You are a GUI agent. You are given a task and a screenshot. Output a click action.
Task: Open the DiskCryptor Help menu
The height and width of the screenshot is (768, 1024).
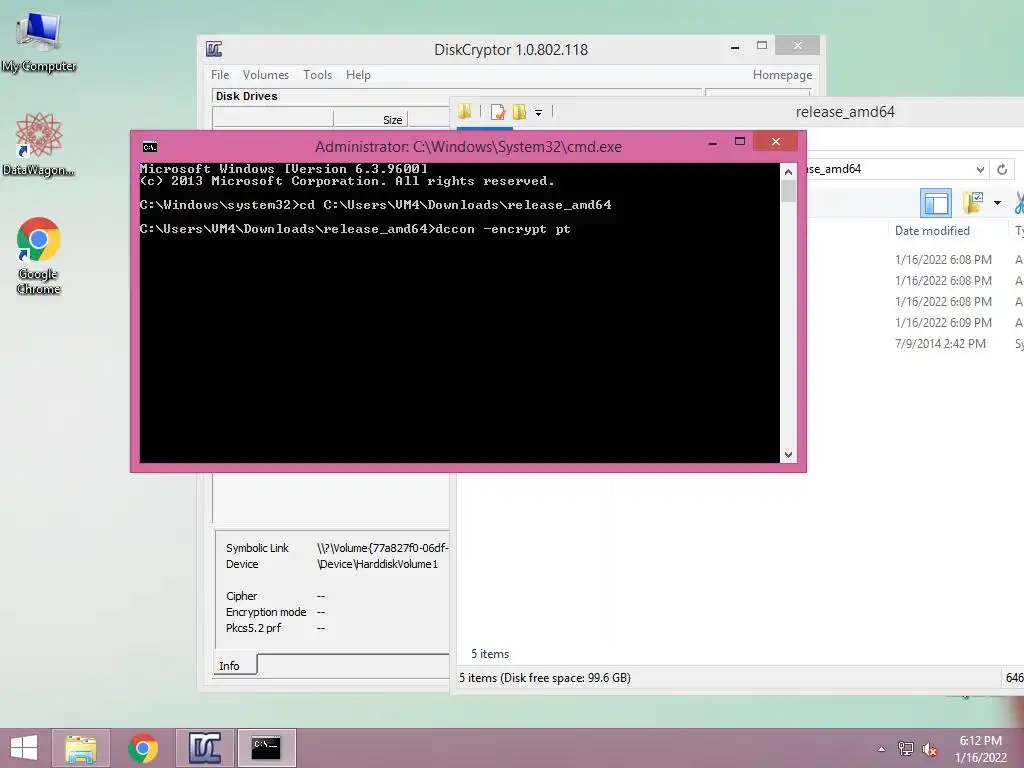click(358, 75)
